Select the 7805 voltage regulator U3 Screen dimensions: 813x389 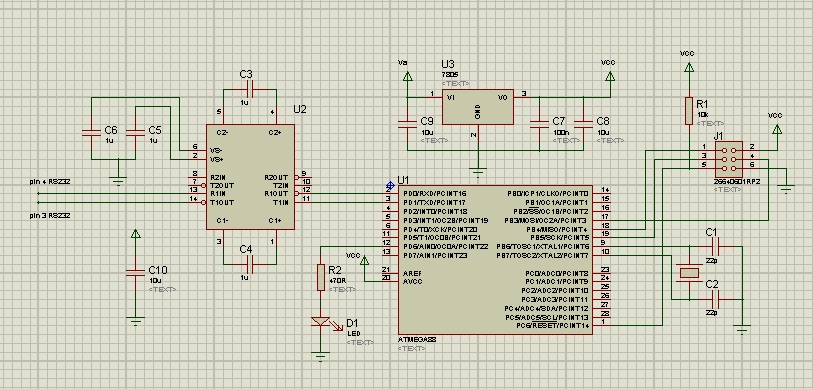click(x=478, y=106)
